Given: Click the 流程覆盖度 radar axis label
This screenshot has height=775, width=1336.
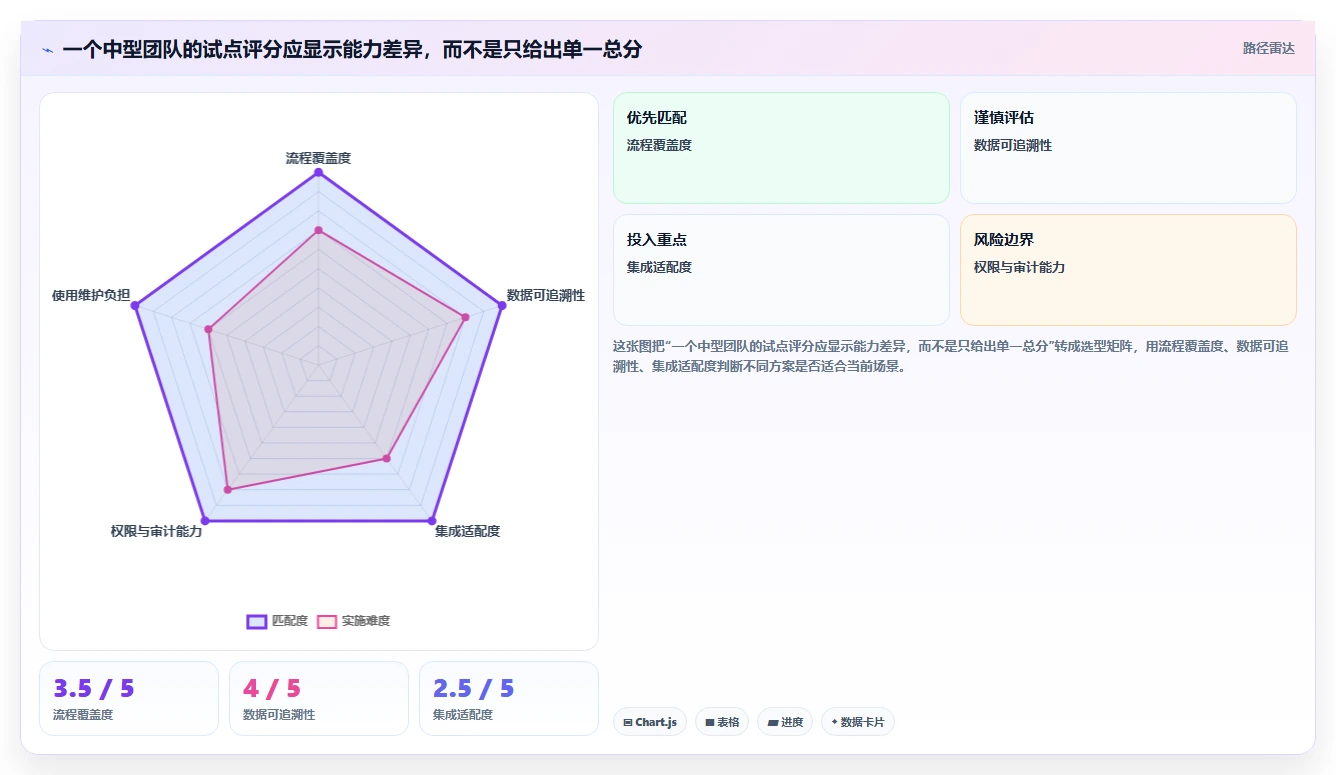Looking at the screenshot, I should point(318,158).
